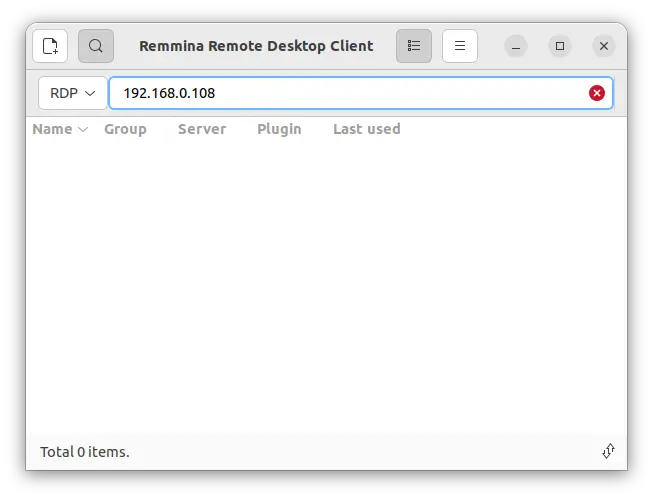Screen dimensions: 653x499
Task: Sort connections by Name column
Action: click(52, 129)
